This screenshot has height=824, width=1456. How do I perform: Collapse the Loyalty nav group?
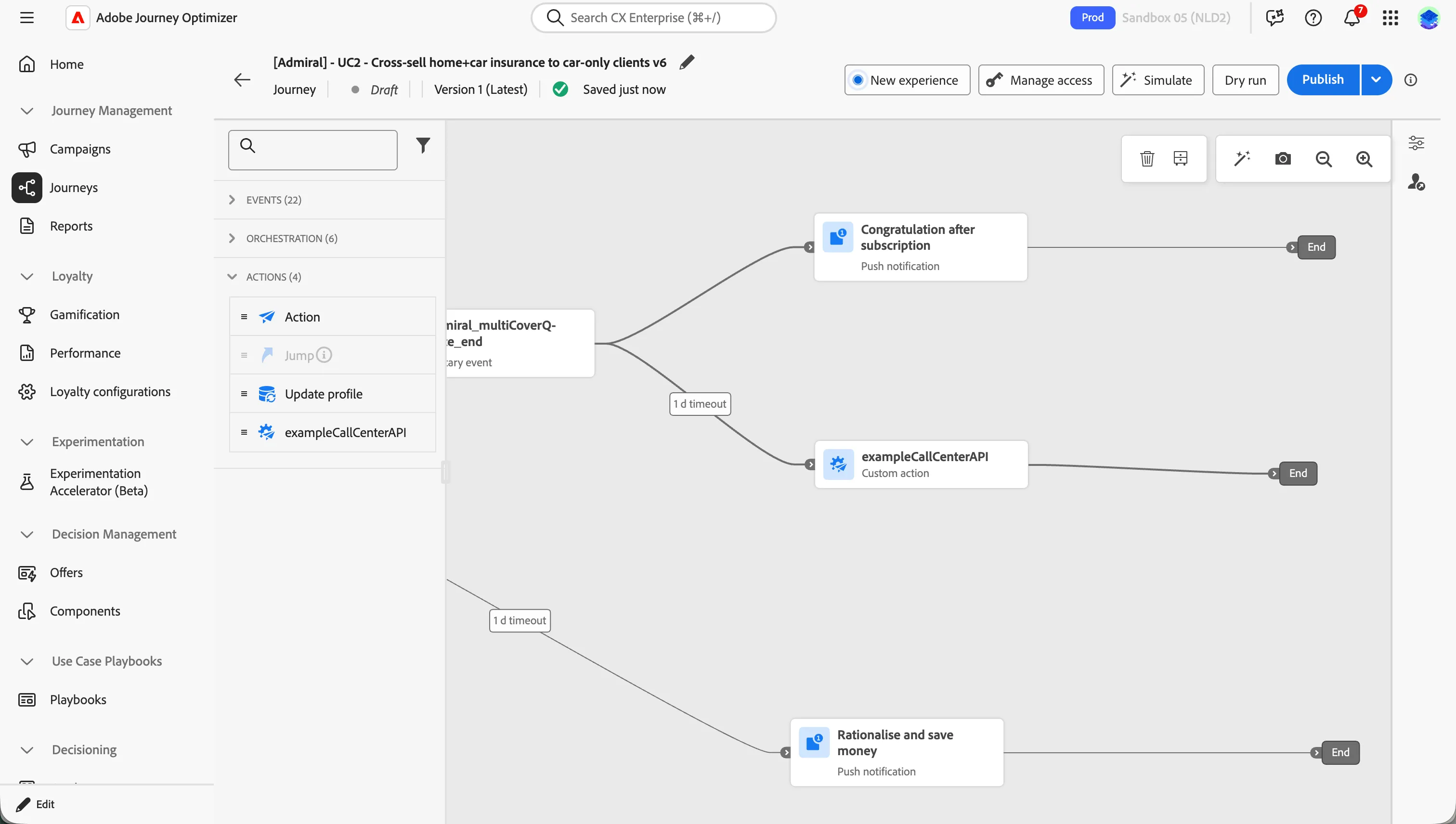[26, 276]
